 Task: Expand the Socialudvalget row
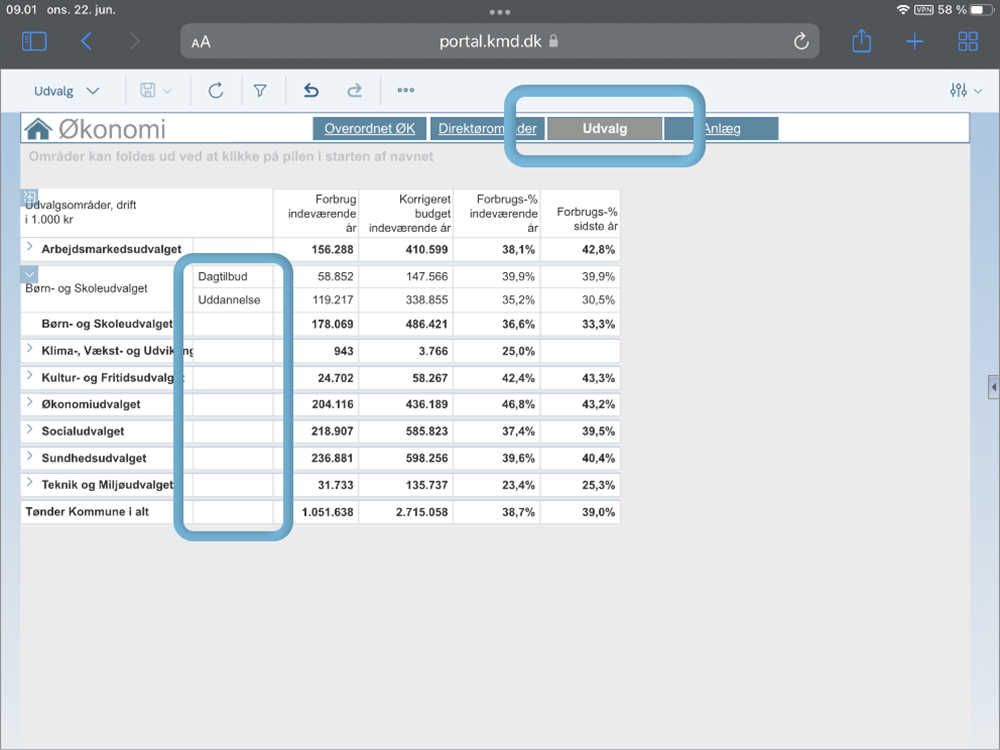[30, 430]
